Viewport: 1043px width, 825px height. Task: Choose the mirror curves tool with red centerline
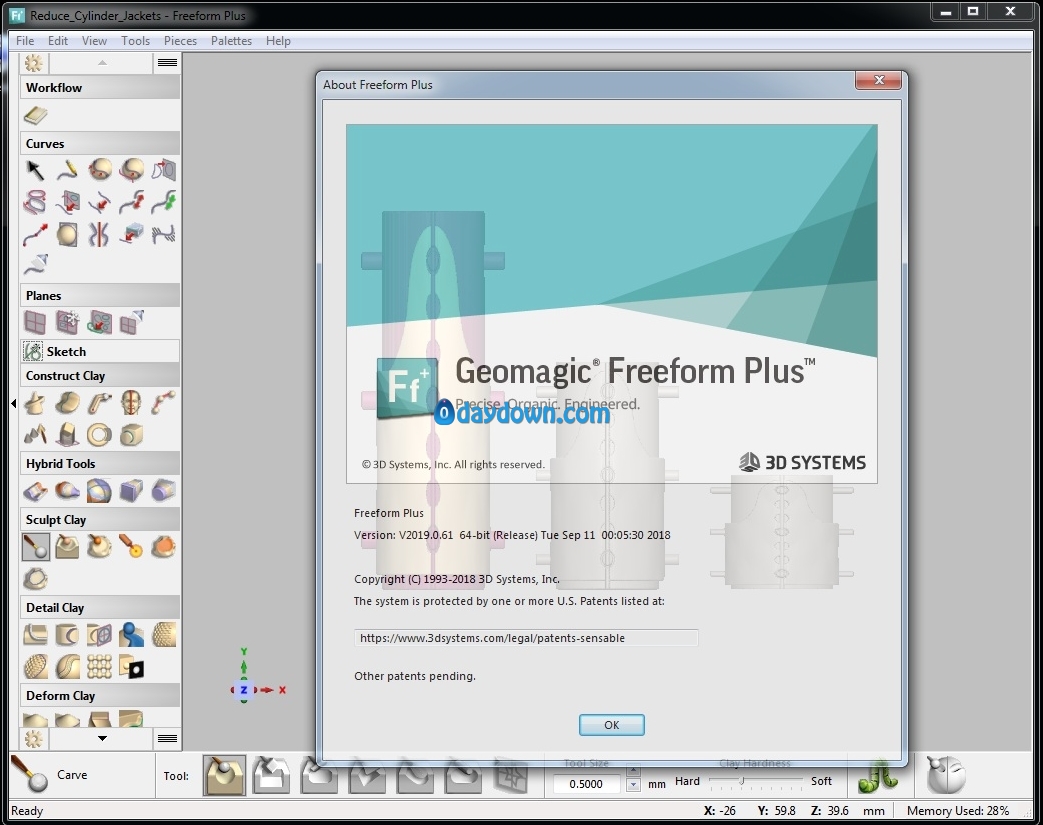click(x=99, y=234)
